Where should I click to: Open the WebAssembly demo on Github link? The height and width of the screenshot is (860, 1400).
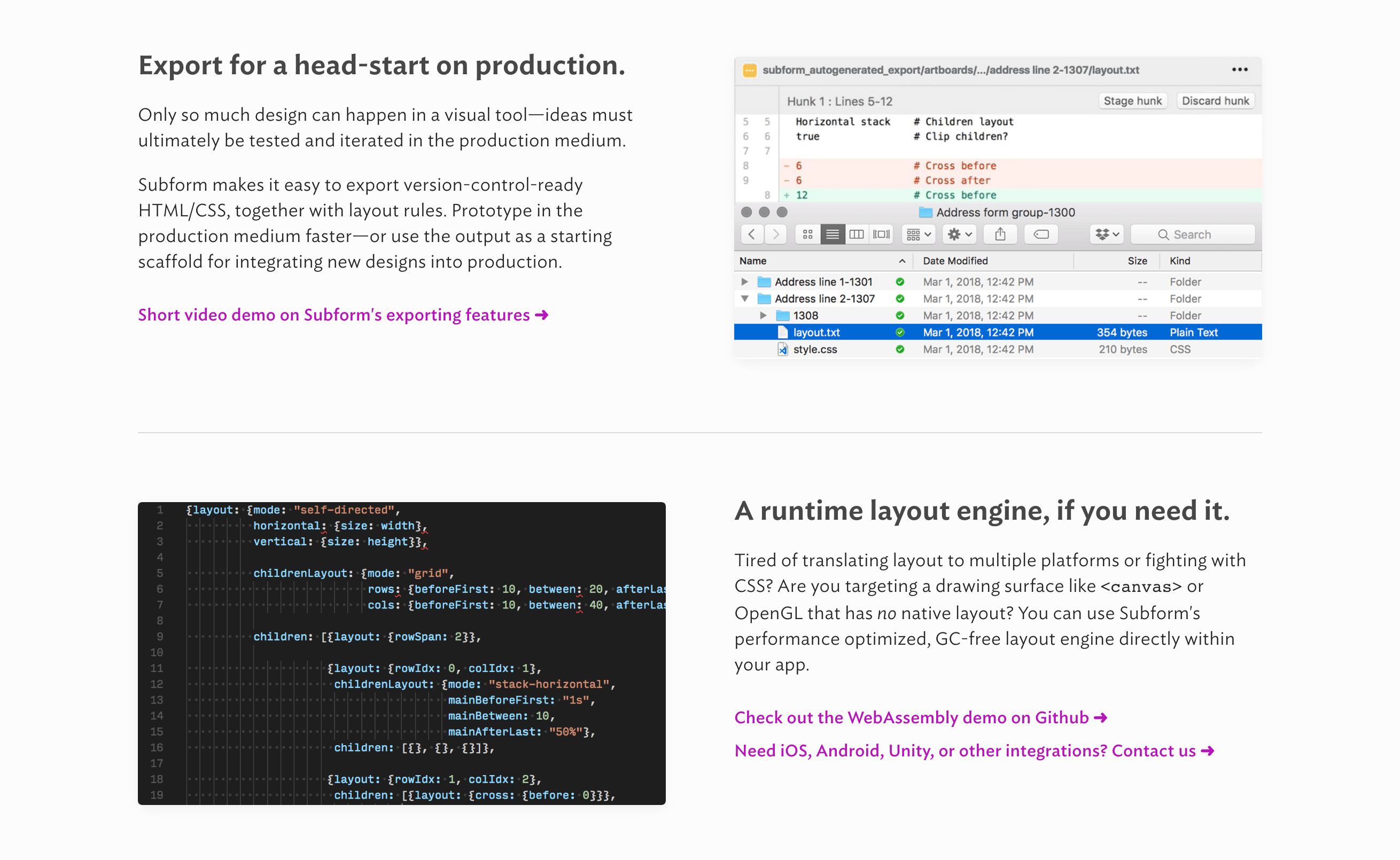[x=921, y=717]
